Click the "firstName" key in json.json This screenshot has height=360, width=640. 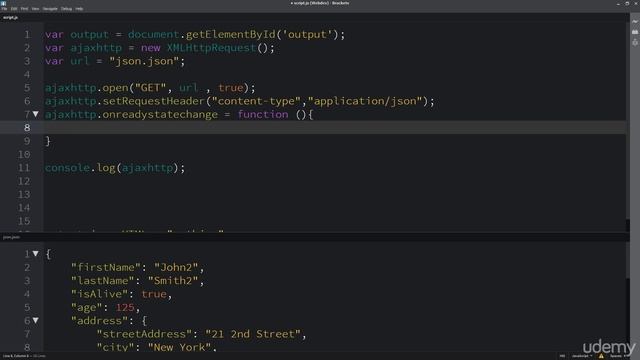click(x=105, y=267)
